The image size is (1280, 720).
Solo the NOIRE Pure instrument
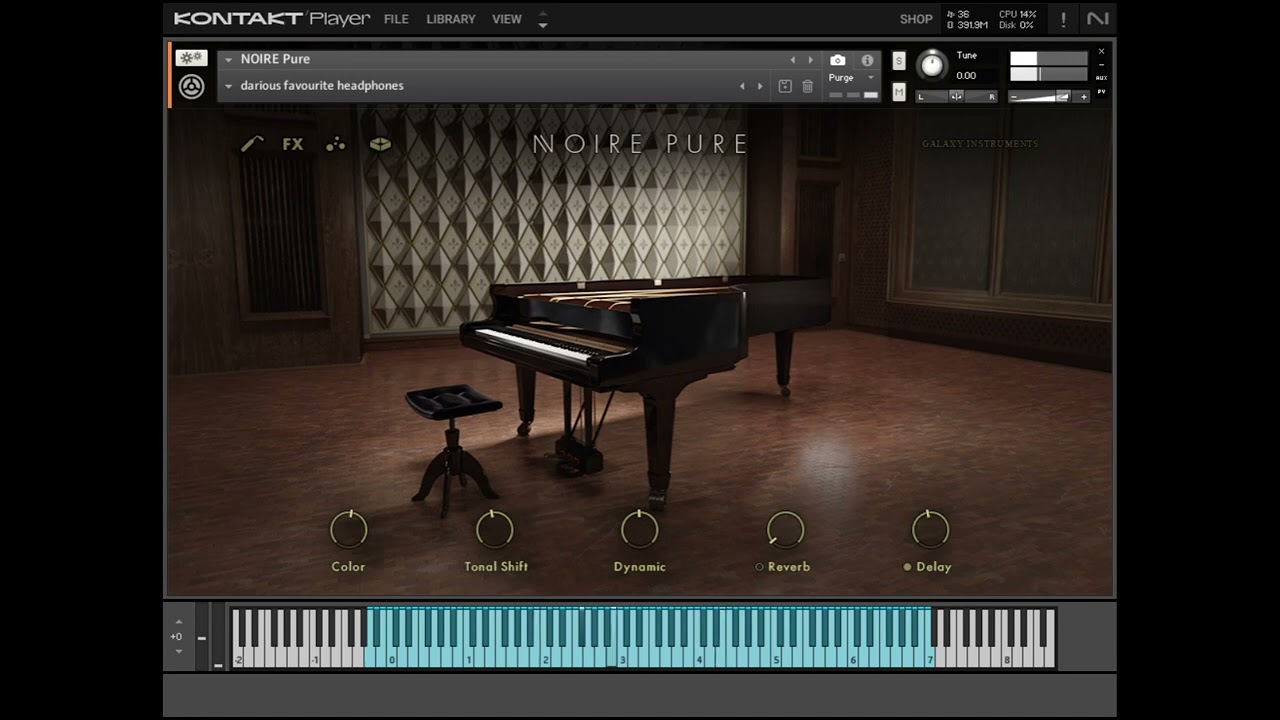pyautogui.click(x=899, y=61)
